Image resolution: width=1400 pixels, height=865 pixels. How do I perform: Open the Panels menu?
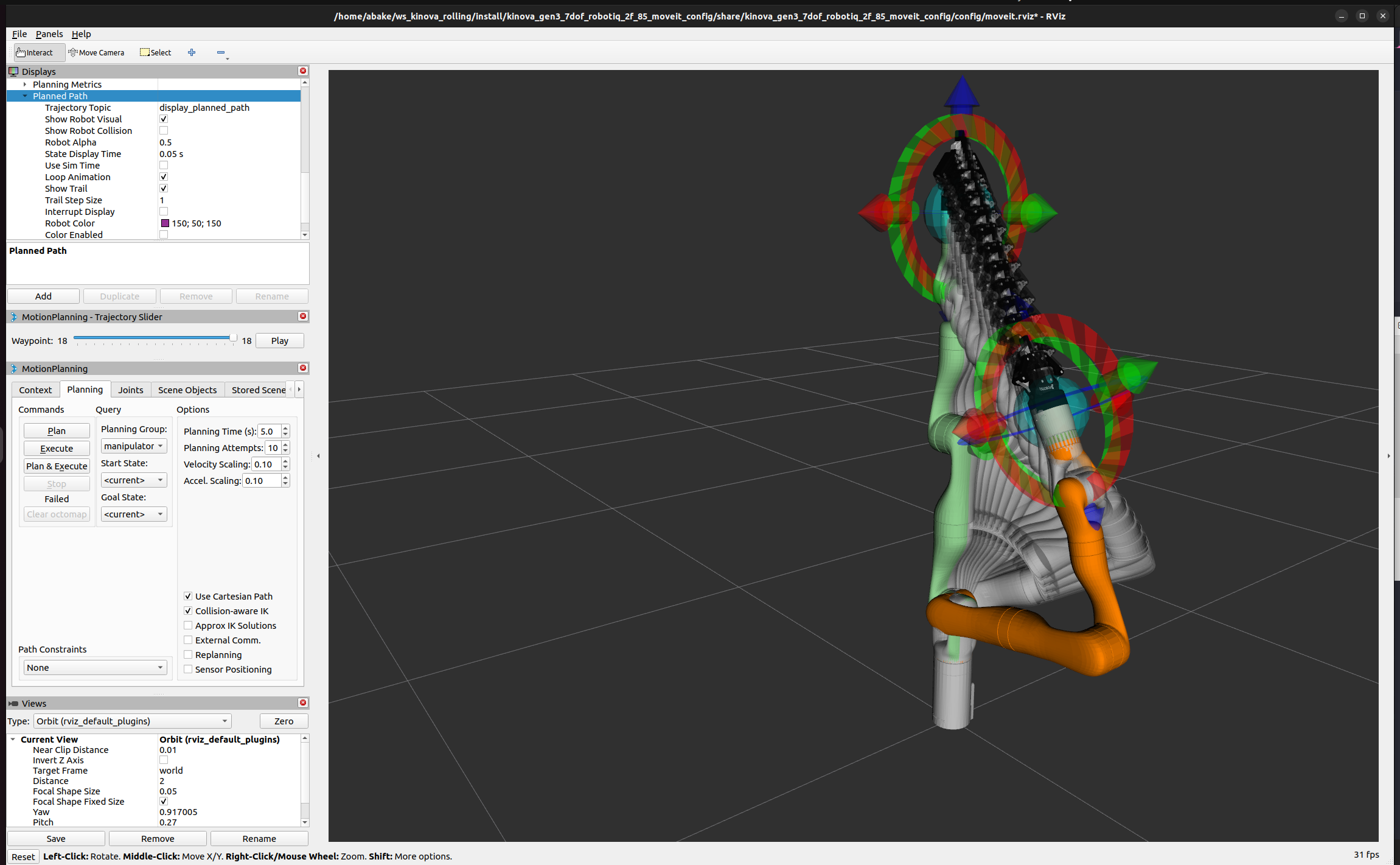49,34
